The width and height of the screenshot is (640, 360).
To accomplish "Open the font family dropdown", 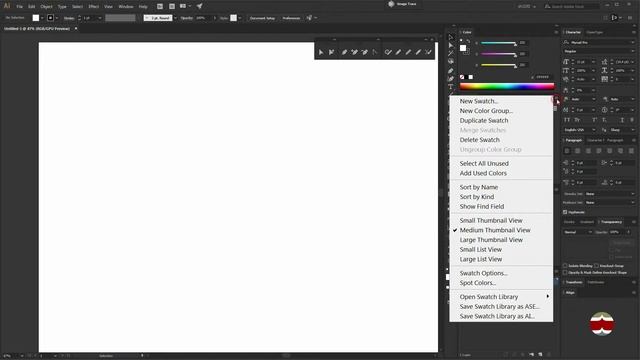I will [633, 42].
